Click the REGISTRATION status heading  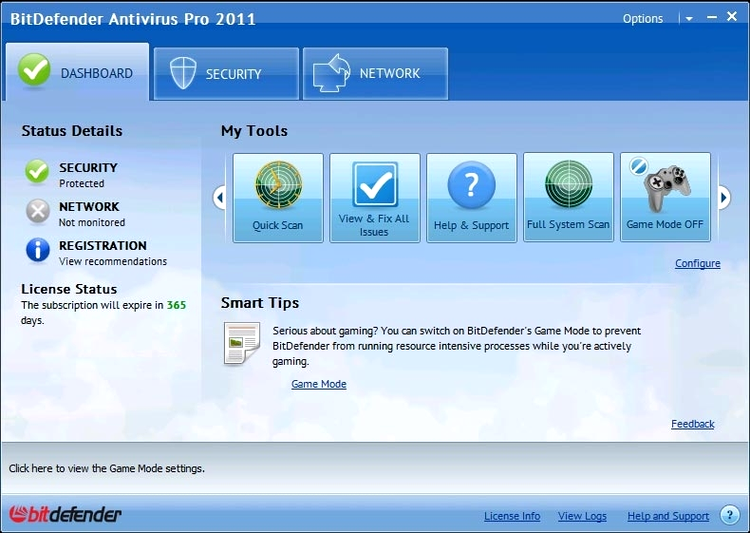[103, 245]
